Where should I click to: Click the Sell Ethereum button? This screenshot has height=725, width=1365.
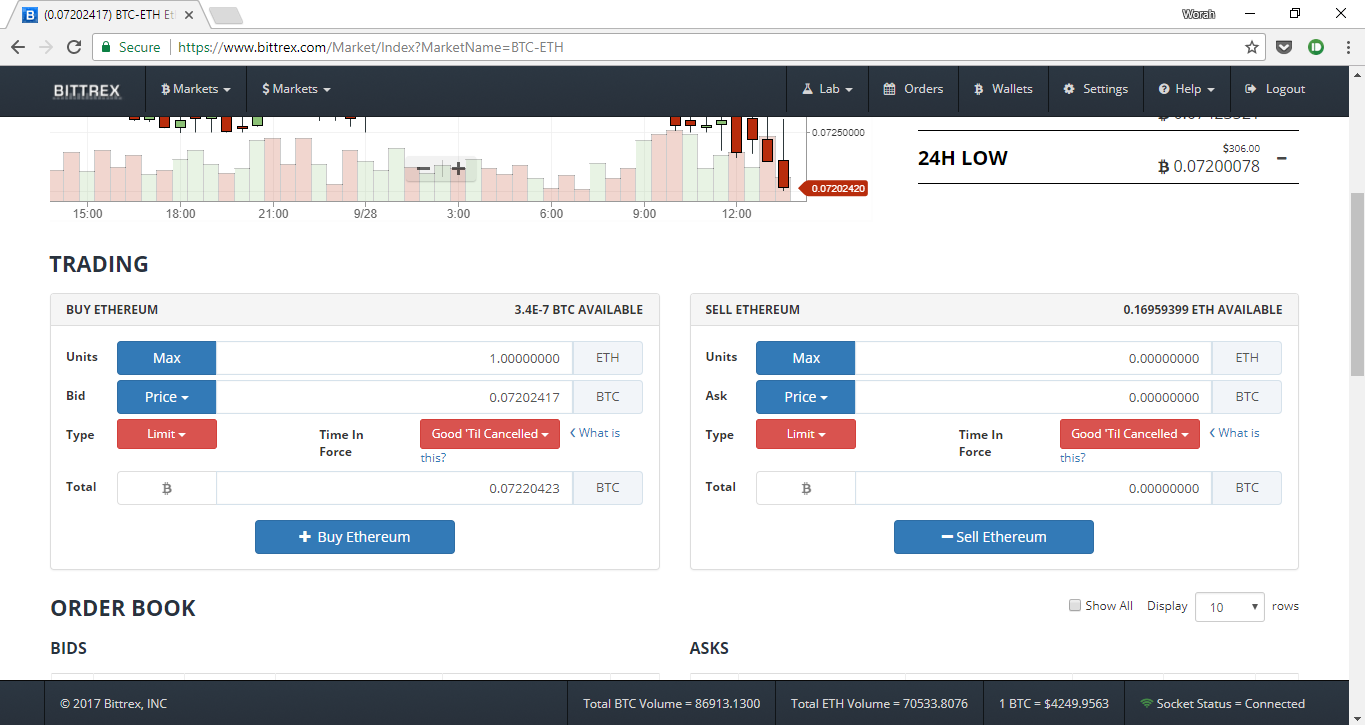point(994,537)
